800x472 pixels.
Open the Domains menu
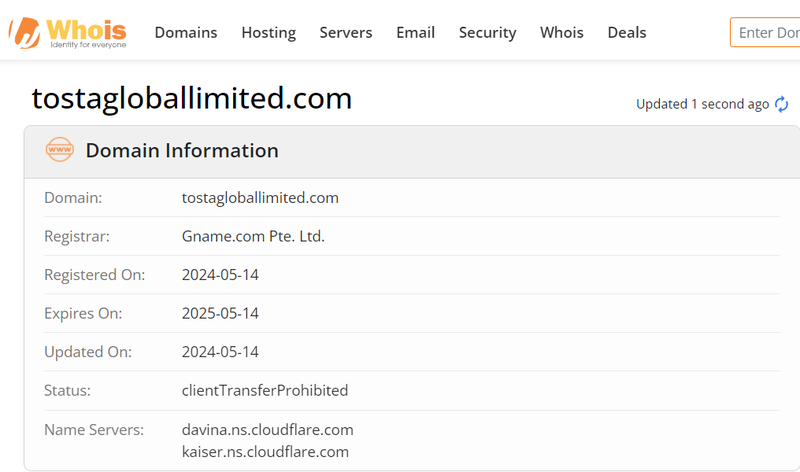(x=186, y=32)
